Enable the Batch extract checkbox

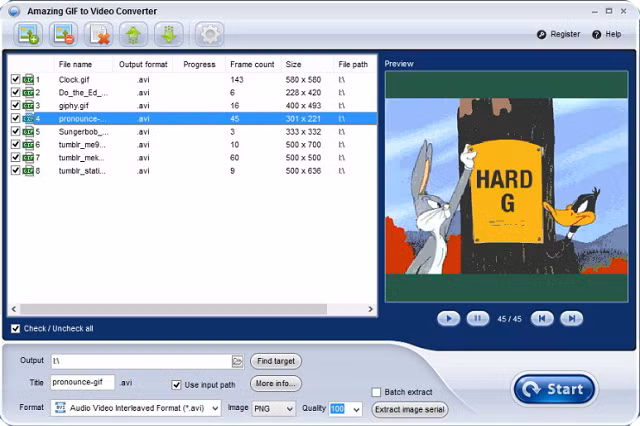[x=376, y=392]
